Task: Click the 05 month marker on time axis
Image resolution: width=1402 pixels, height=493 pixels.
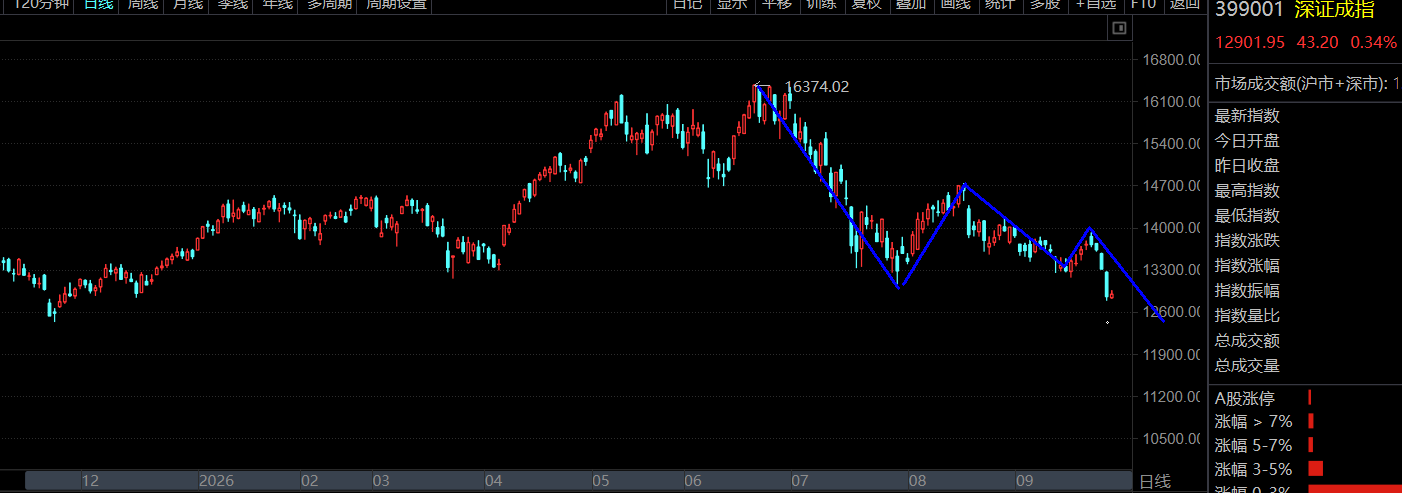Action: [x=600, y=481]
